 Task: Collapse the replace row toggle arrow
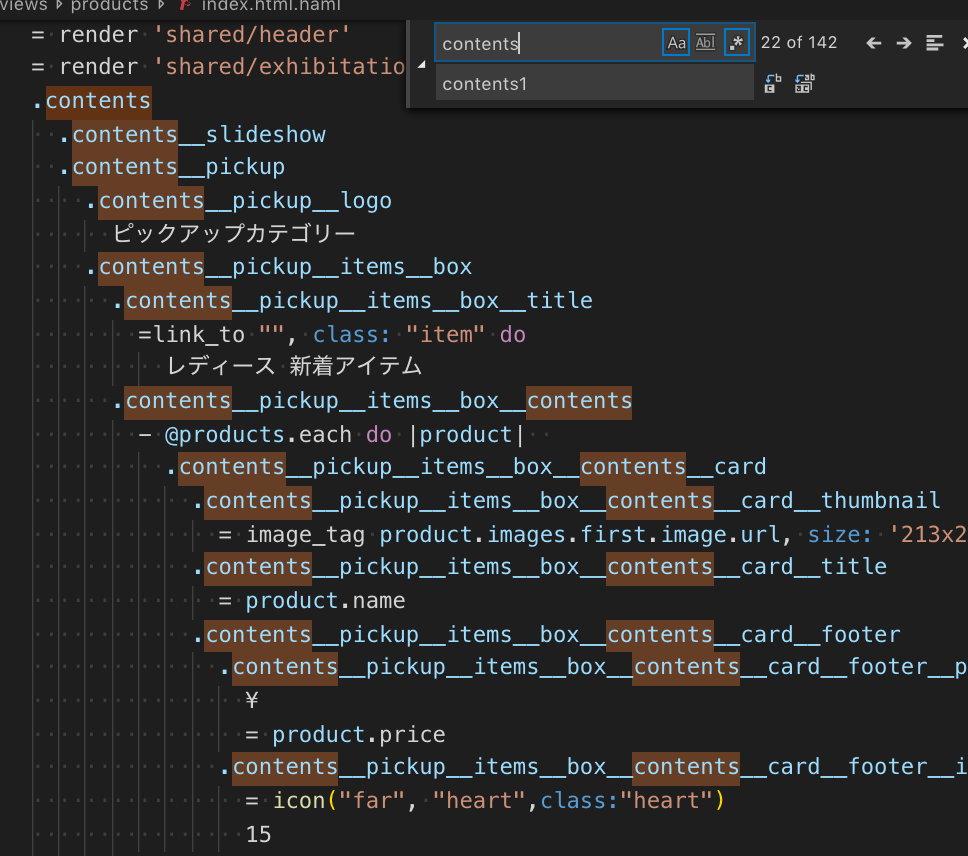pos(422,64)
